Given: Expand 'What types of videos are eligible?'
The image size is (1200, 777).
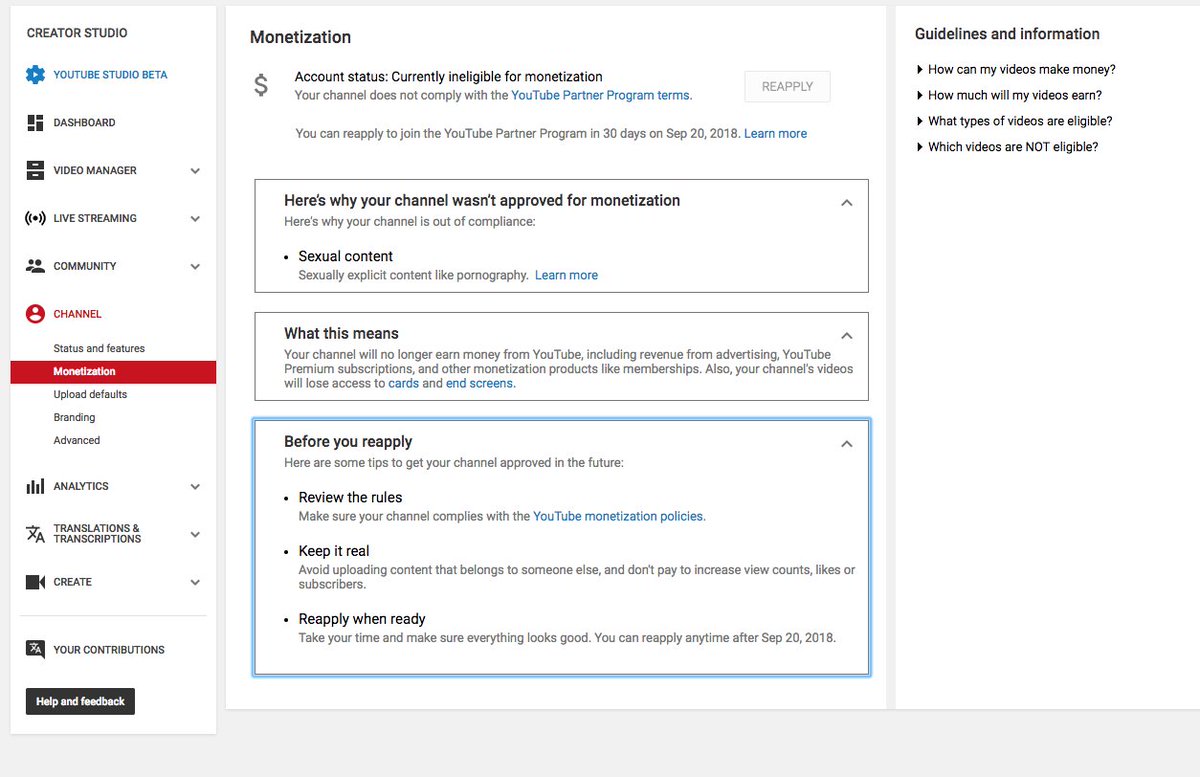Looking at the screenshot, I should click(x=1014, y=121).
